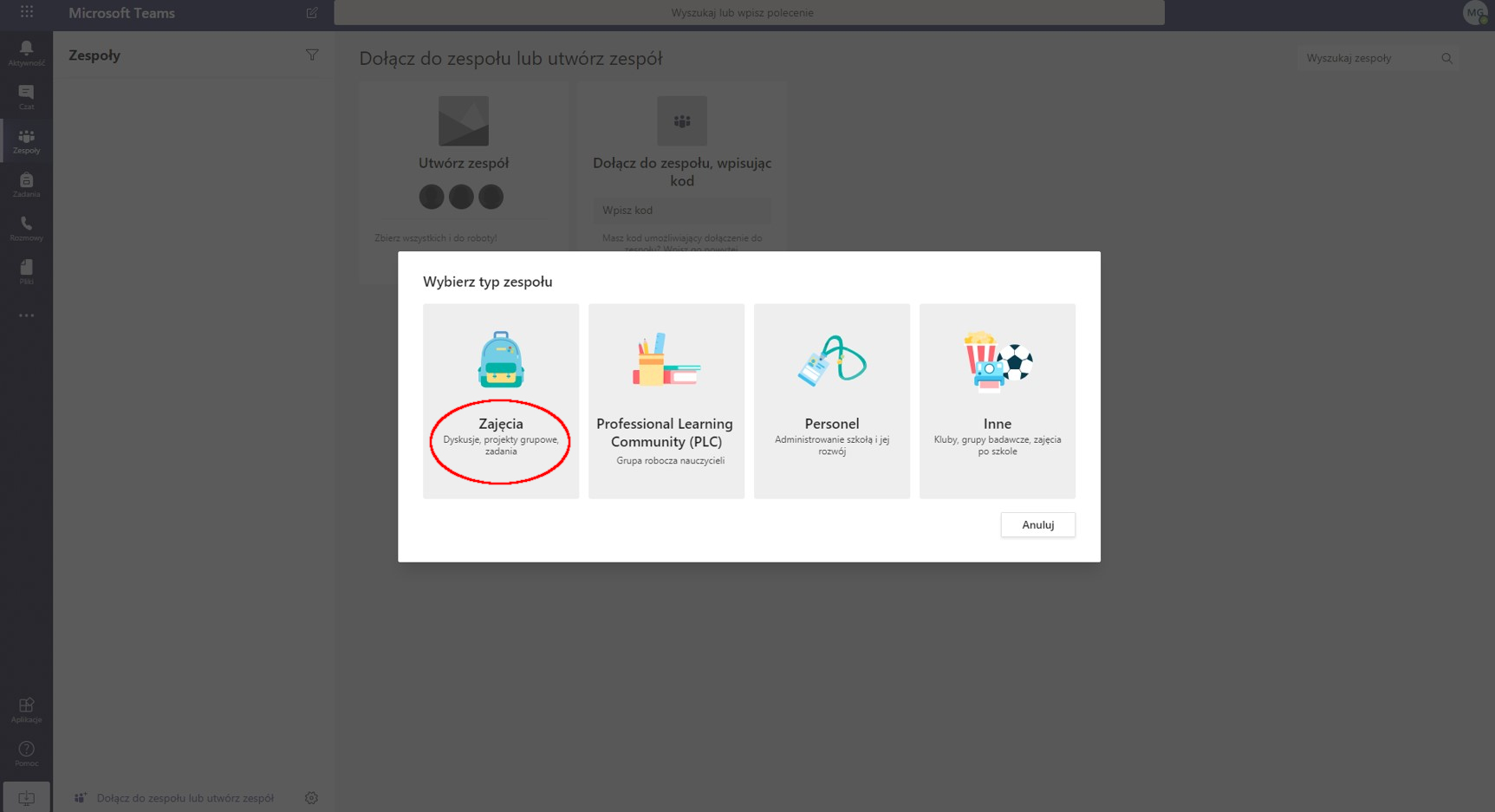Choose Professional Learning Community (PLC) type
This screenshot has height=812, width=1495.
point(666,401)
